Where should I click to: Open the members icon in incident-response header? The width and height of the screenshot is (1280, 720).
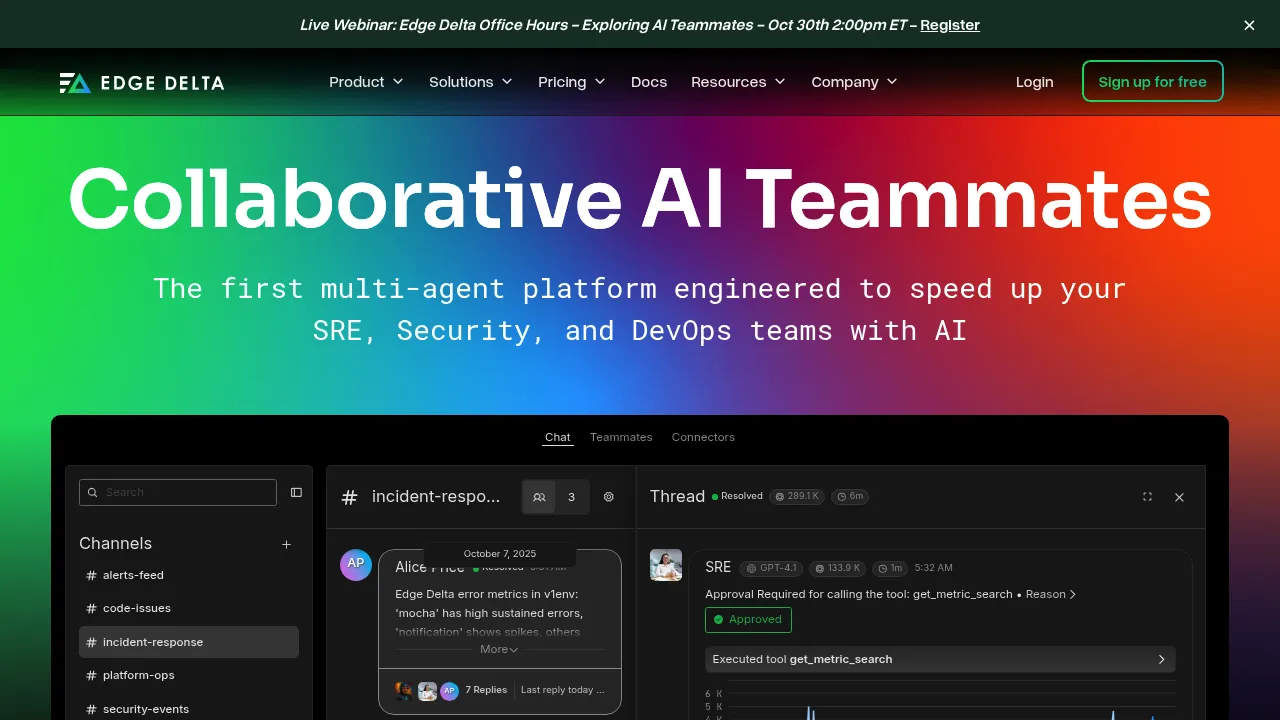[539, 497]
